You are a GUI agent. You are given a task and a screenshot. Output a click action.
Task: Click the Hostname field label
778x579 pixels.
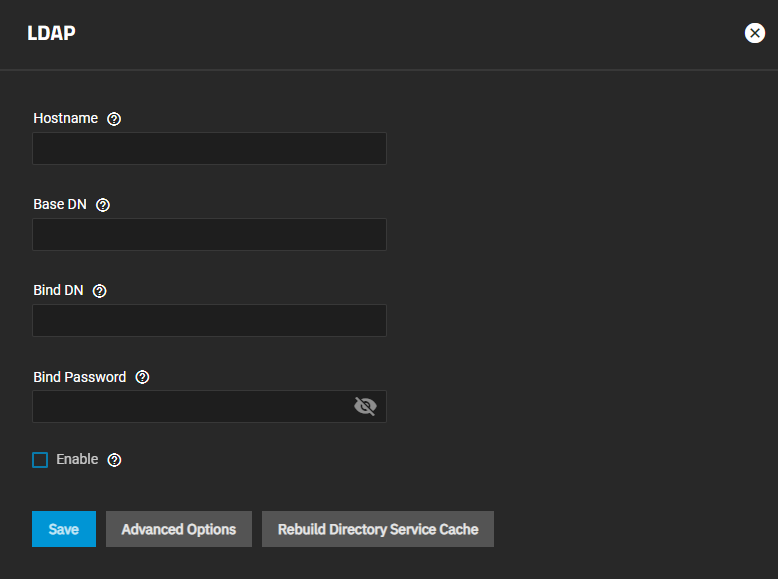point(65,118)
